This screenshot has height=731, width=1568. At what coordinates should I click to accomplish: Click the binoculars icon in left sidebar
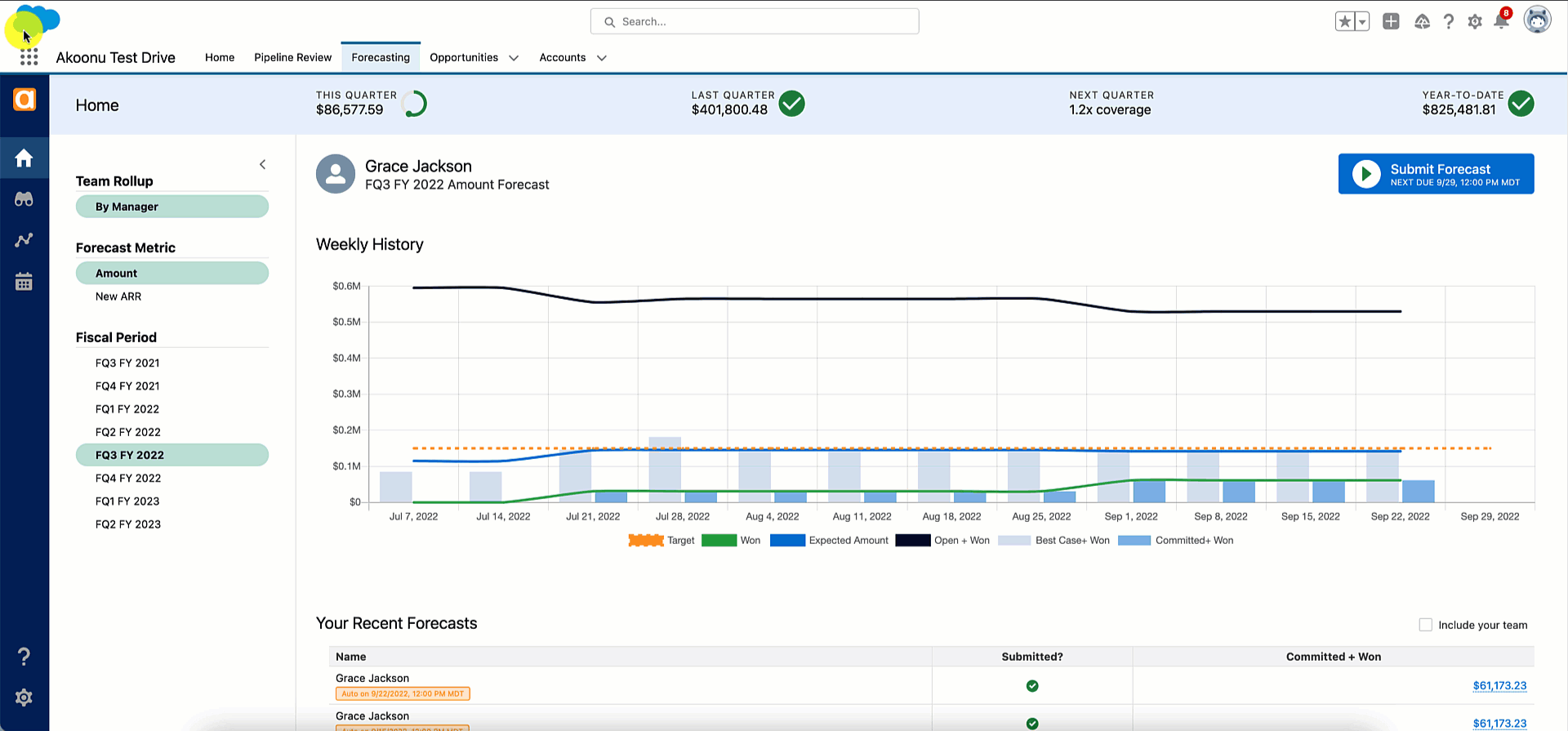pyautogui.click(x=24, y=199)
